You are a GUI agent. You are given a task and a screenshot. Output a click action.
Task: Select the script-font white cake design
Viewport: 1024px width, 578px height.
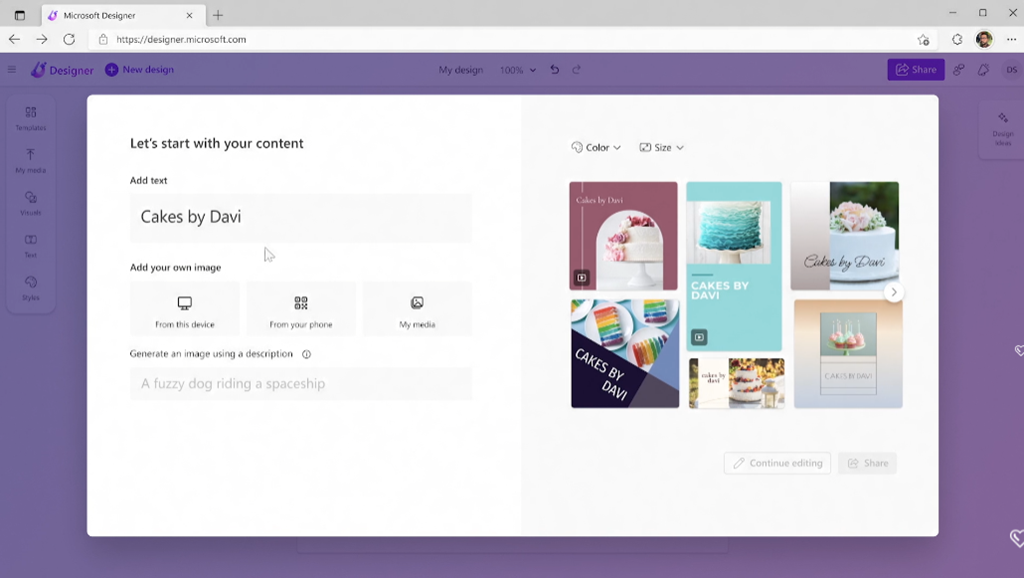pos(844,236)
